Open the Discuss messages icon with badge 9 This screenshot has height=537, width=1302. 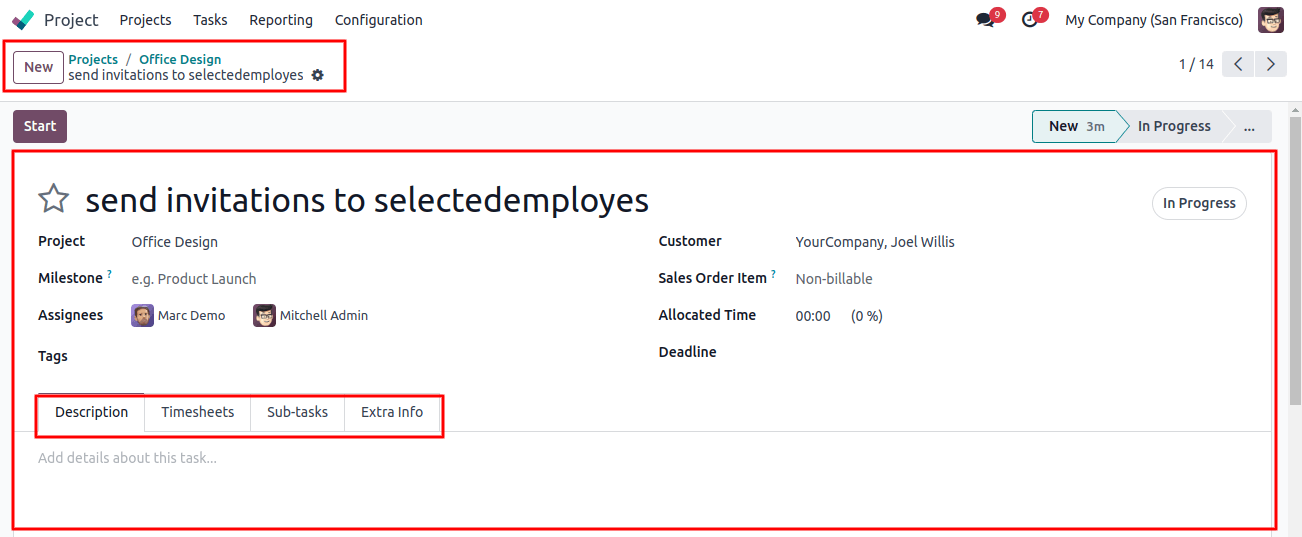985,20
